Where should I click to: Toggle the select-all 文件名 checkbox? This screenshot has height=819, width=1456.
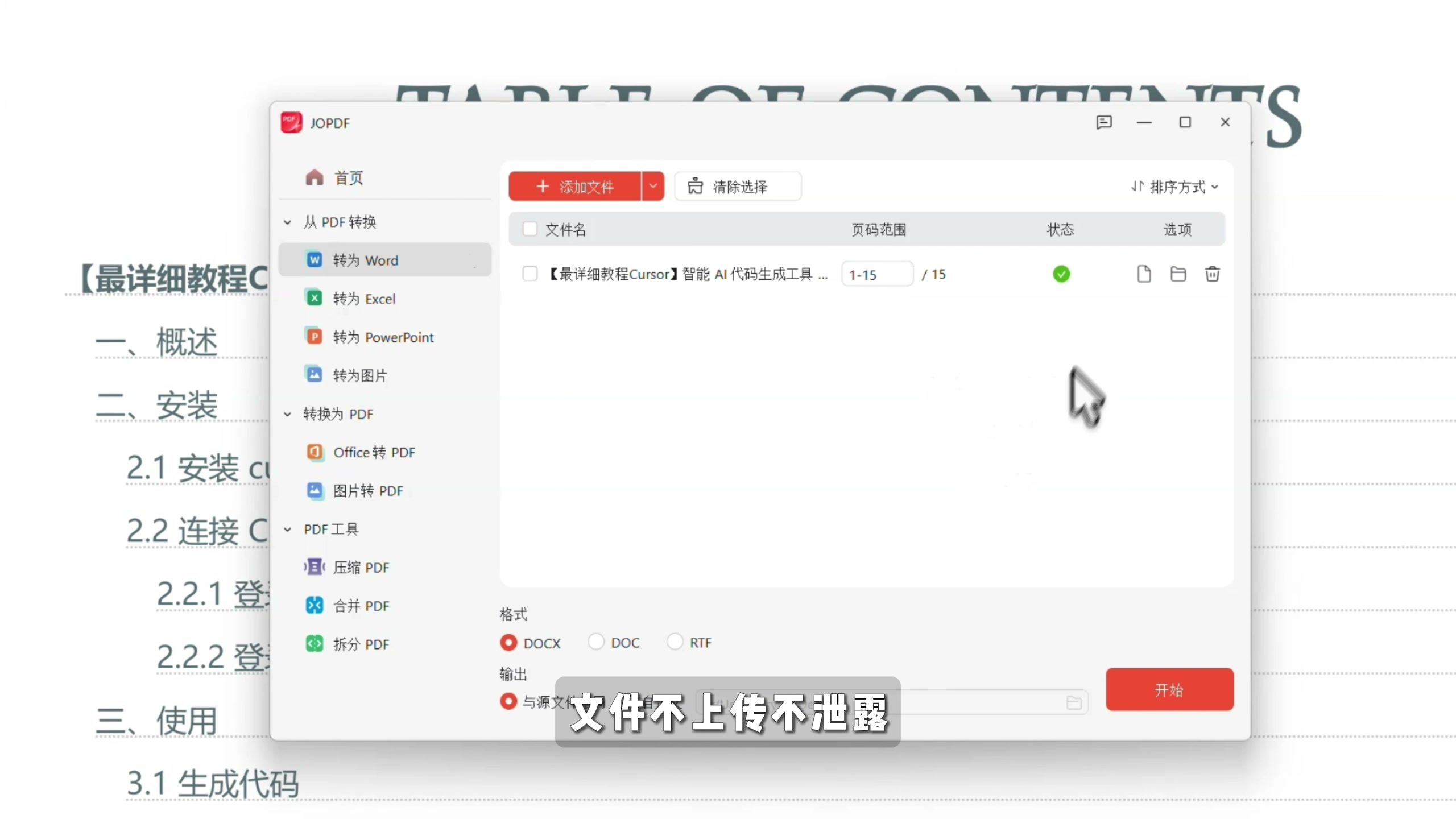tap(530, 229)
